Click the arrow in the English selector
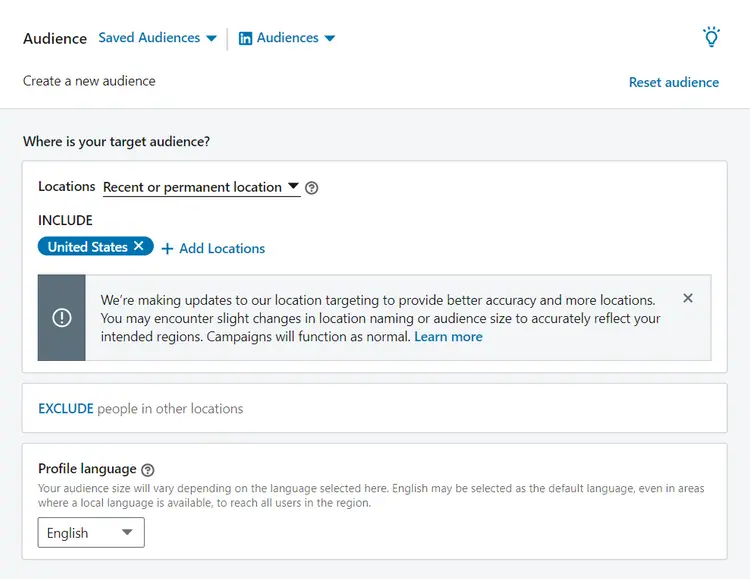Image resolution: width=750 pixels, height=579 pixels. [x=127, y=533]
